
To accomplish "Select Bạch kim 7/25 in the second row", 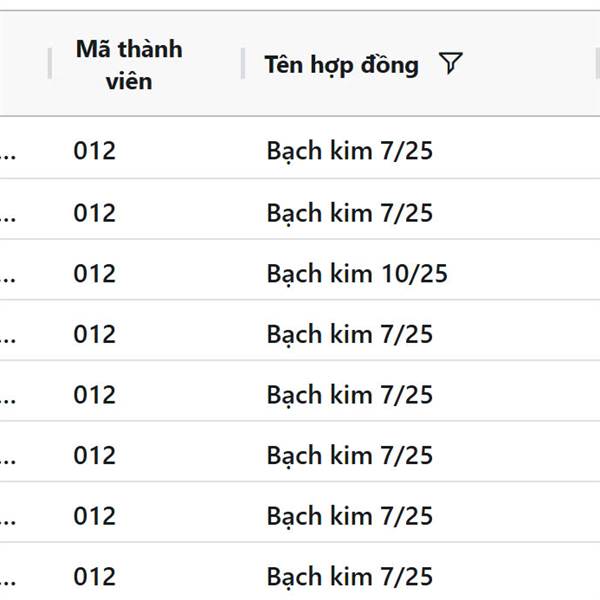I will point(350,213).
